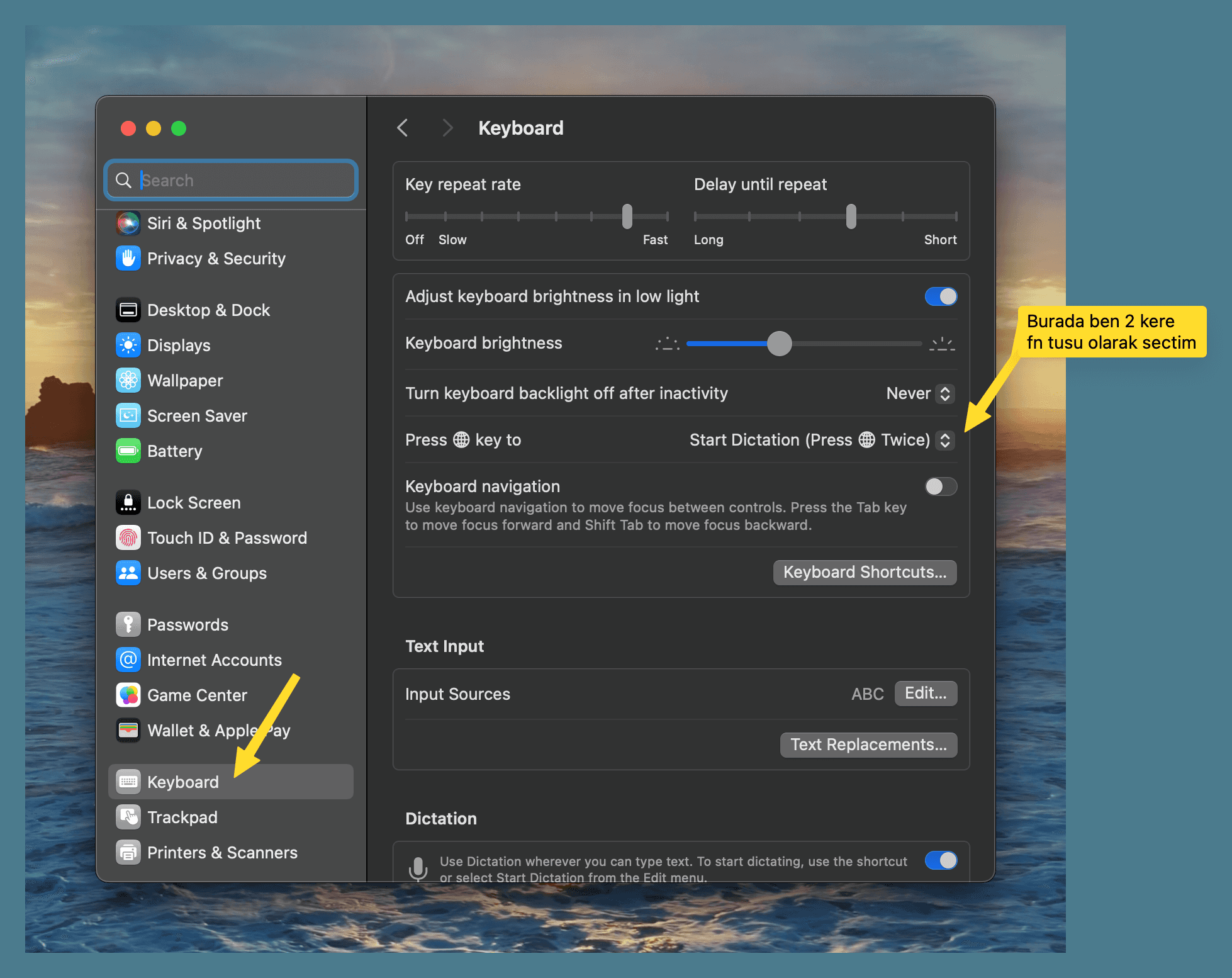Click the Trackpad icon in sidebar

128,818
